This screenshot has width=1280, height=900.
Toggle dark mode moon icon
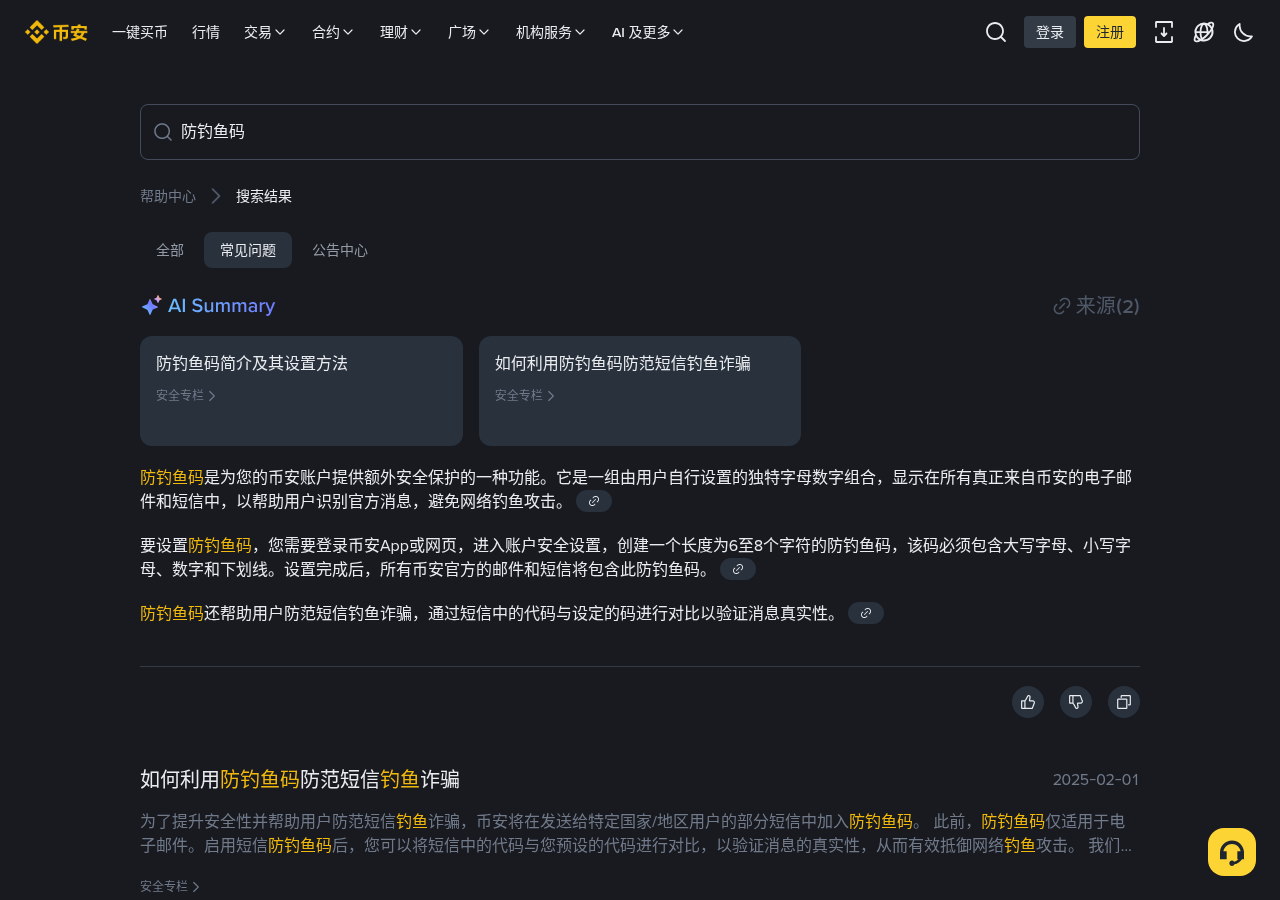point(1244,32)
